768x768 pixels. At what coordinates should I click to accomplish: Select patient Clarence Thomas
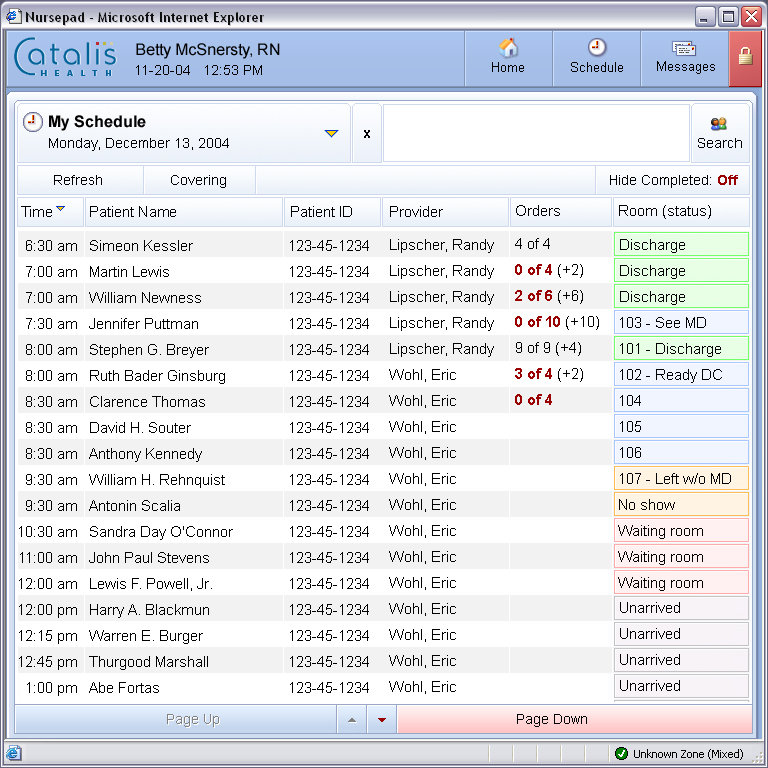point(147,401)
